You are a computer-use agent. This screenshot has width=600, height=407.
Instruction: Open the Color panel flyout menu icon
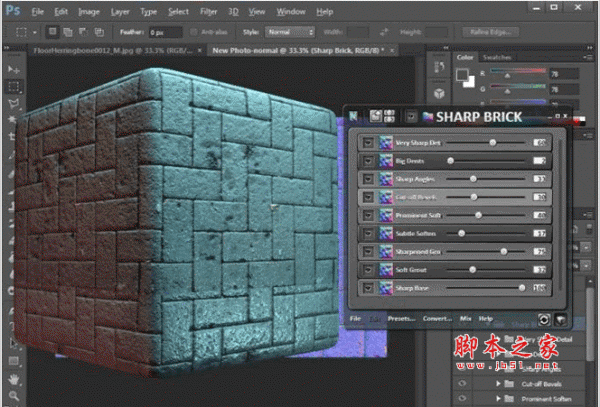[587, 57]
